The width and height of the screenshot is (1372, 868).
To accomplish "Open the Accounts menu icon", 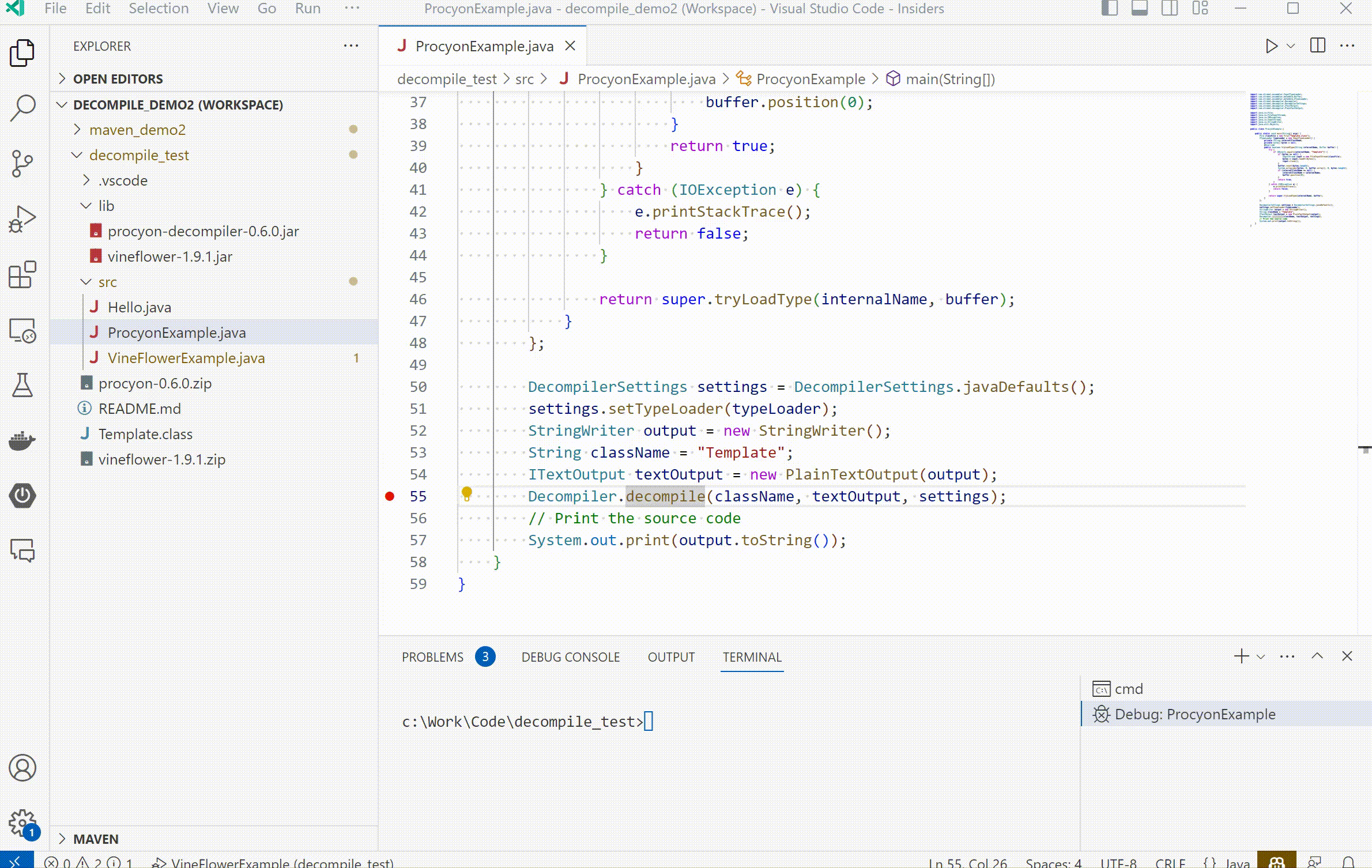I will (22, 768).
